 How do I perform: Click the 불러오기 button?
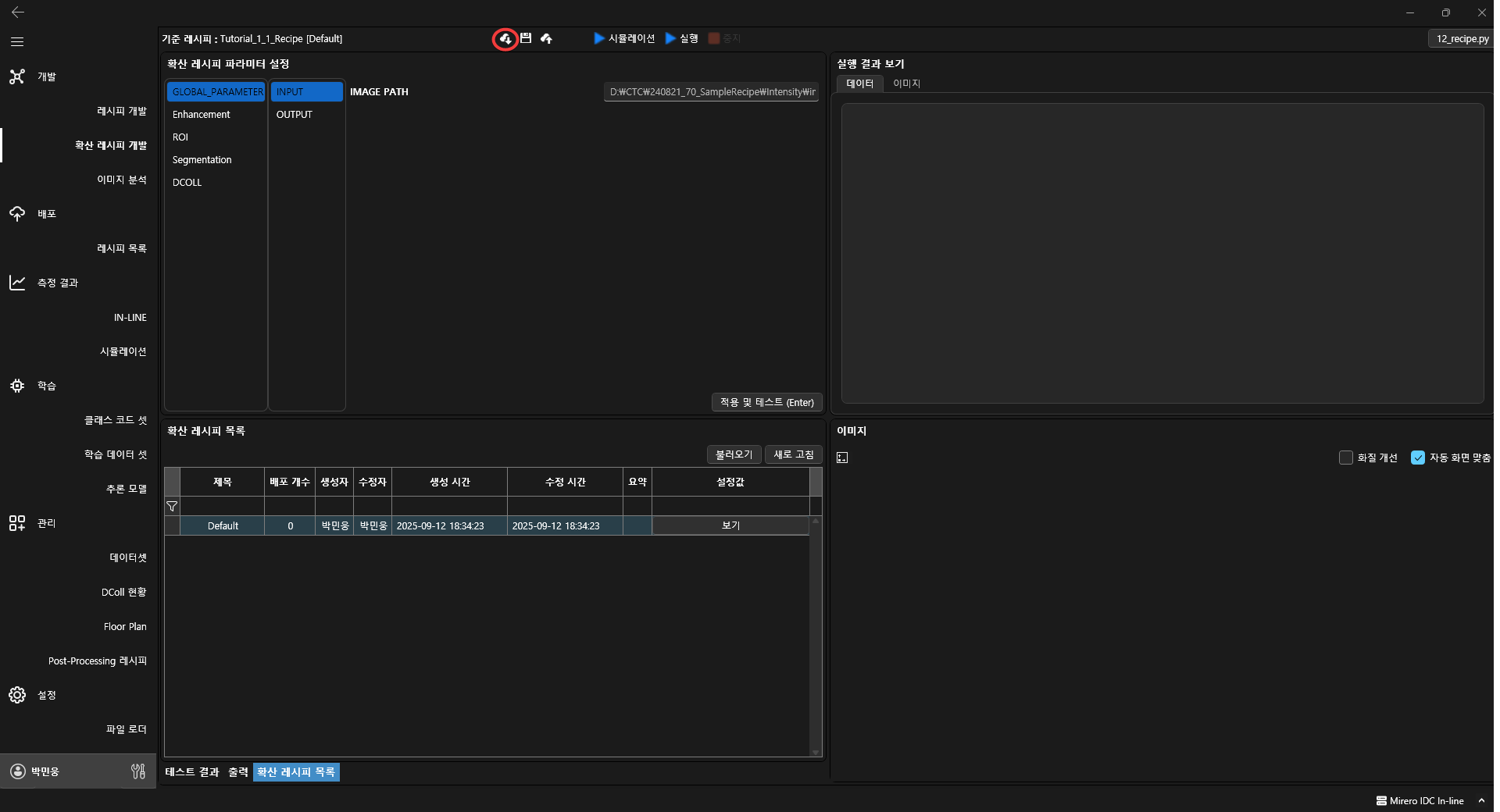pos(734,454)
